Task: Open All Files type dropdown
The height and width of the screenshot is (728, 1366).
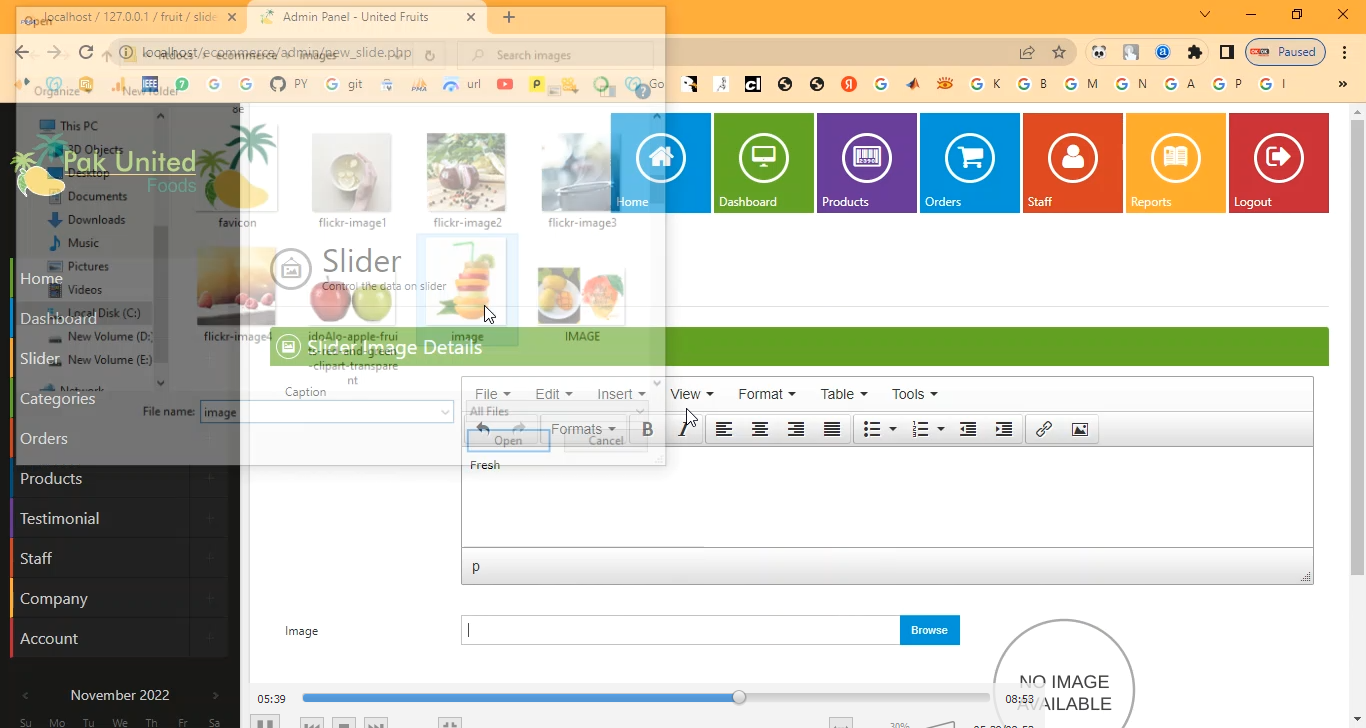Action: click(x=557, y=411)
